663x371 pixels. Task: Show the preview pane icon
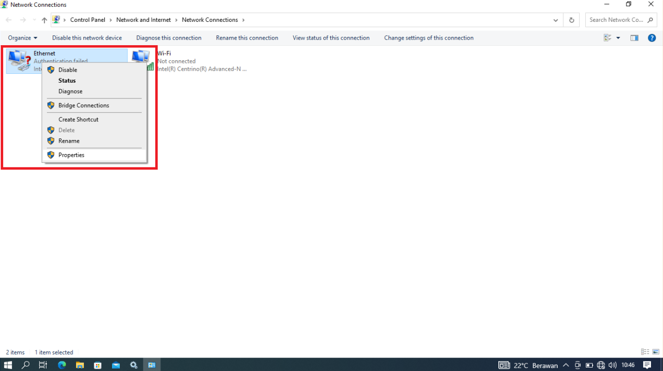634,38
